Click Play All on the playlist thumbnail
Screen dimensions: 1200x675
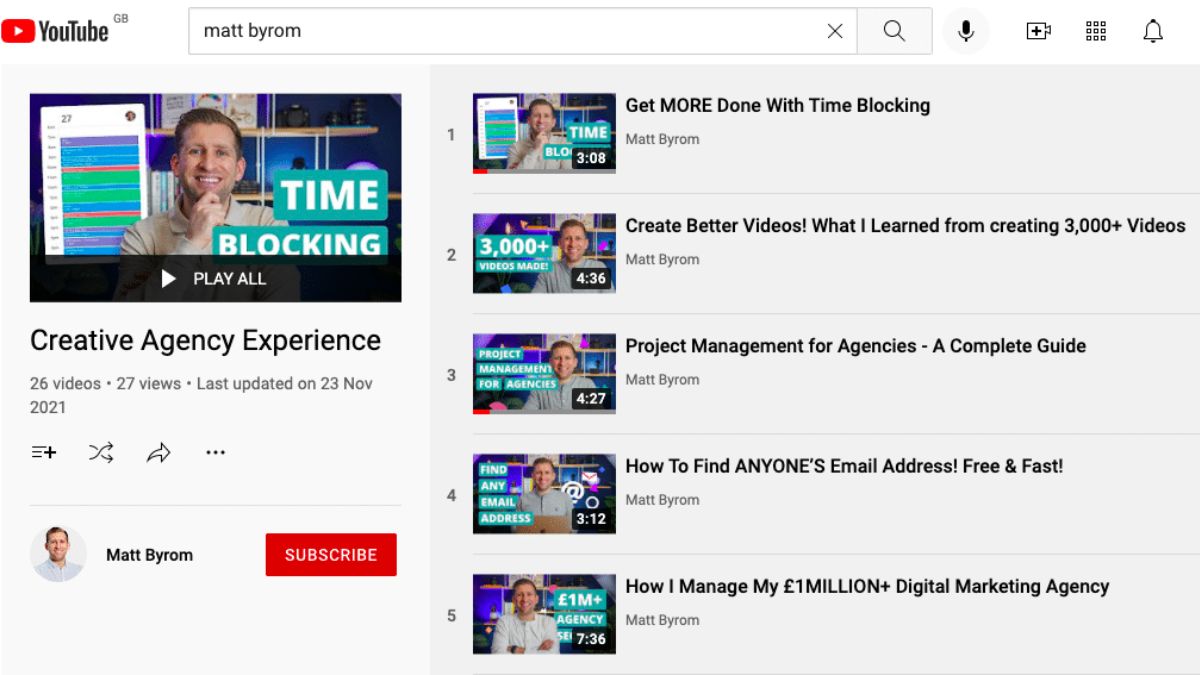[215, 279]
